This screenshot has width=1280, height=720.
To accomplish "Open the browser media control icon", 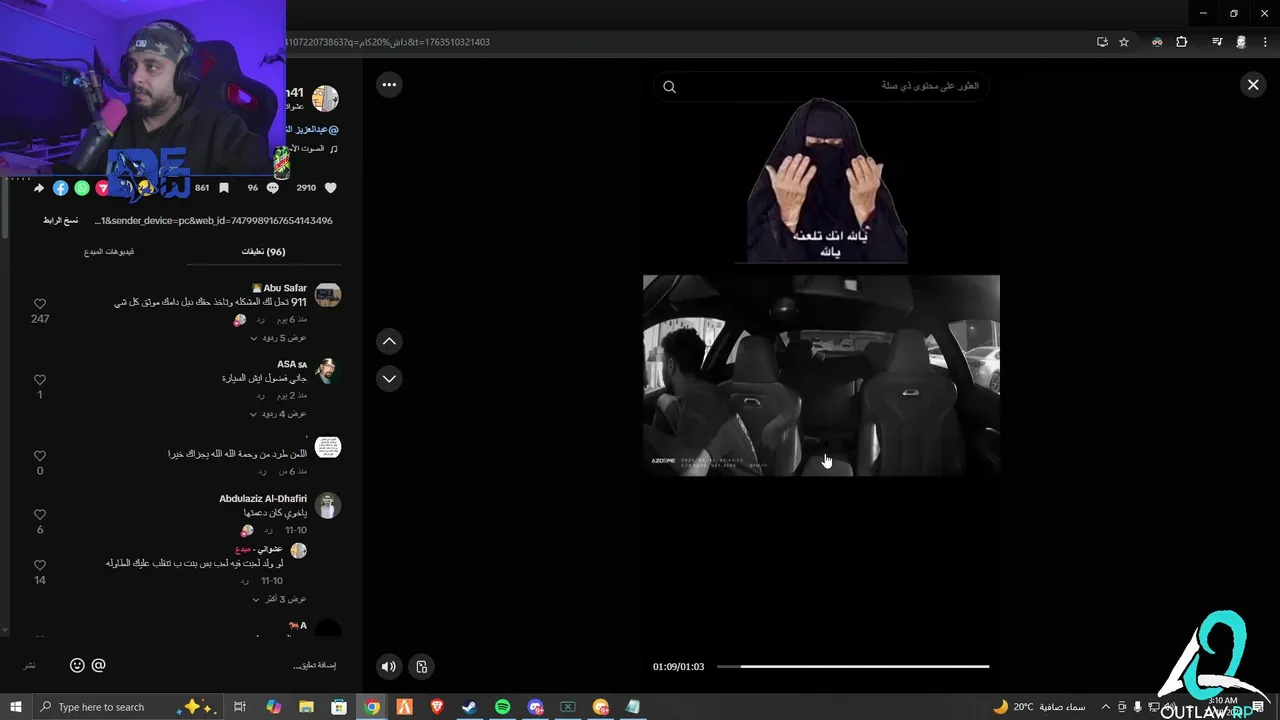I will pos(1217,42).
